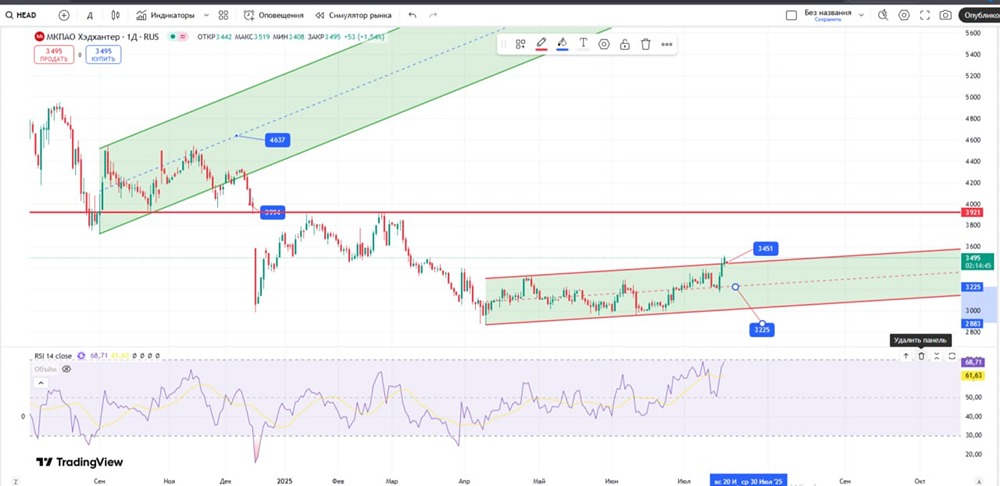This screenshot has height=486, width=1000.
Task: Open the chart layout templates grid icon
Action: point(222,15)
